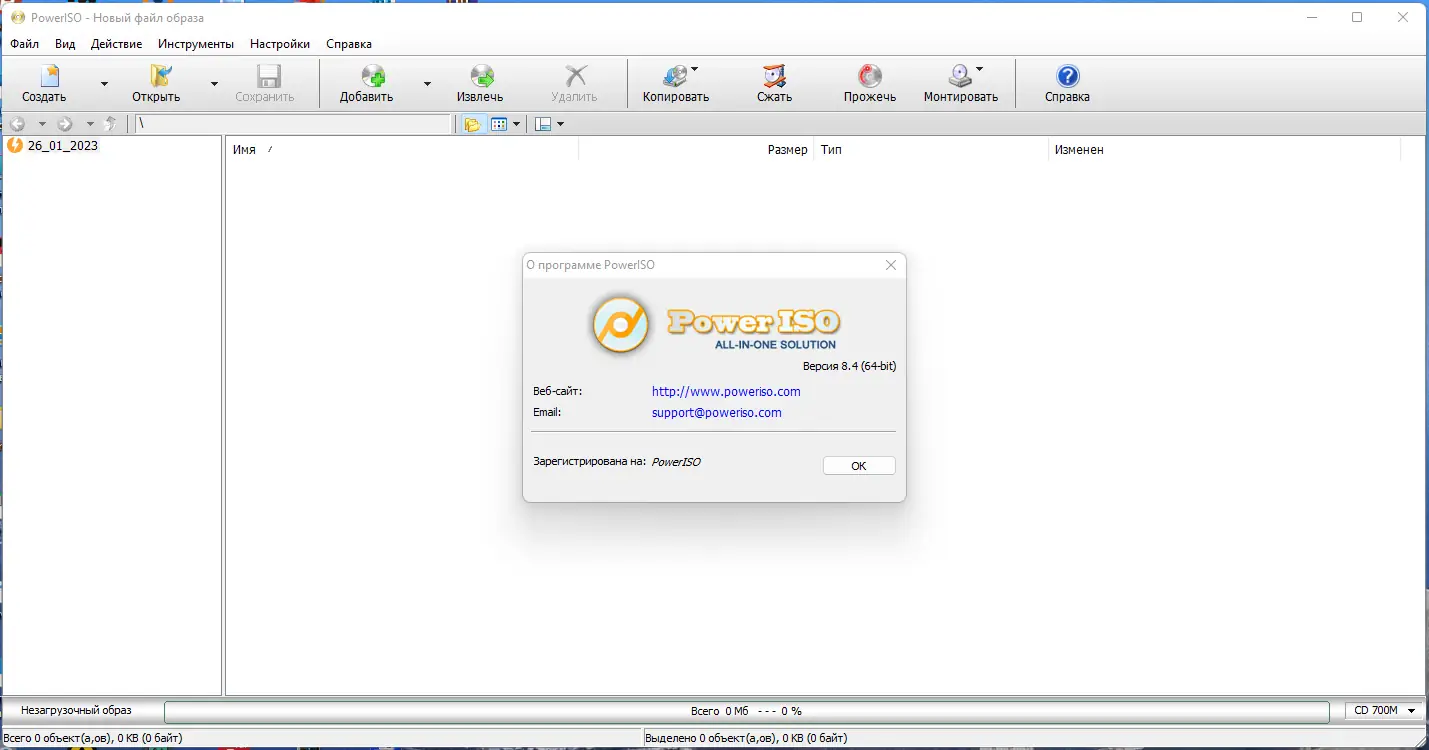Open the http://www.poweriso.com link
The image size is (1429, 750).
coord(726,392)
